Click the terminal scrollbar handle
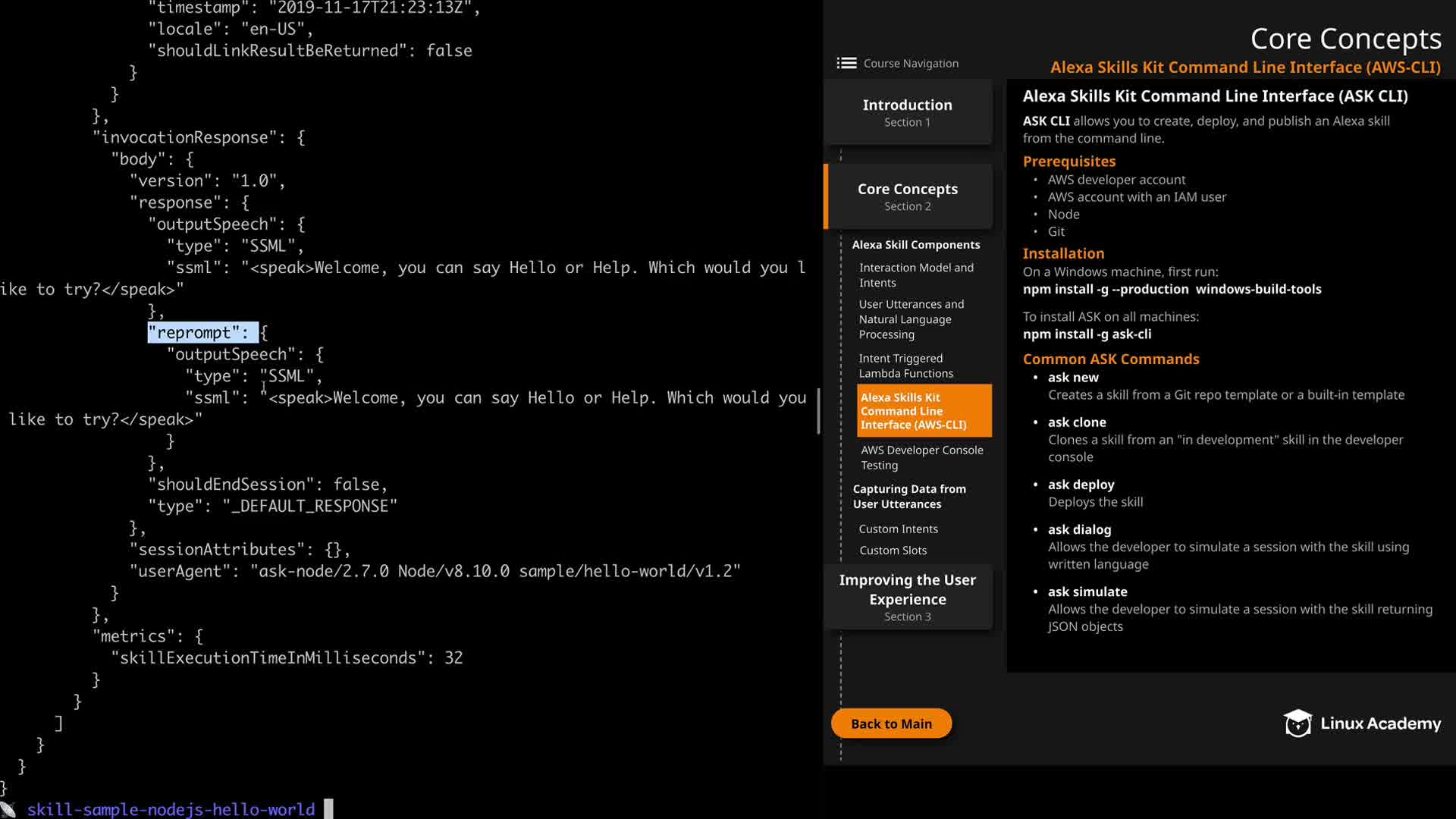This screenshot has height=819, width=1456. (x=818, y=411)
